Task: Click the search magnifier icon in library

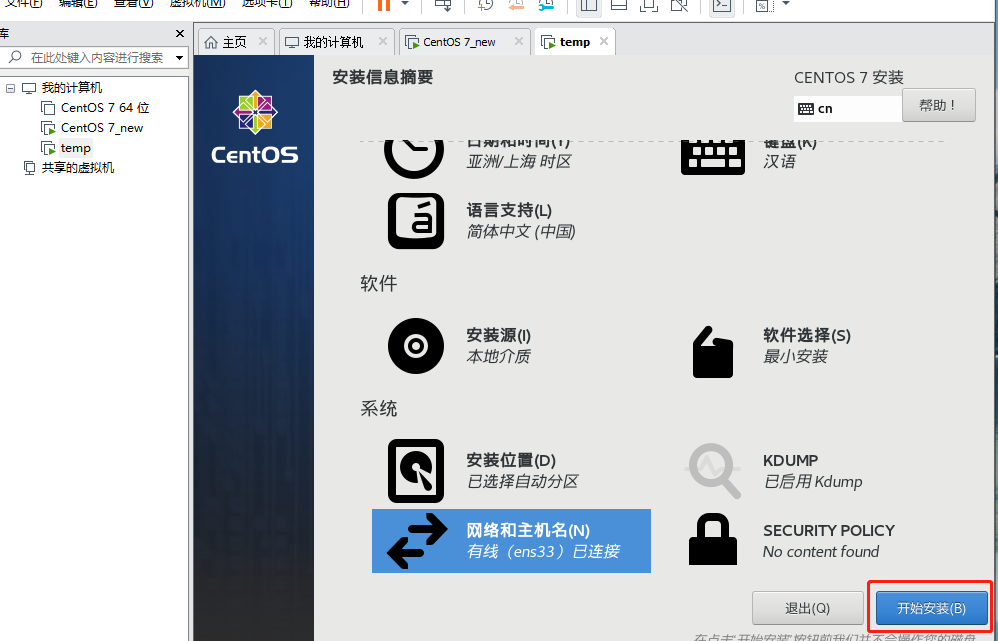Action: tap(15, 57)
